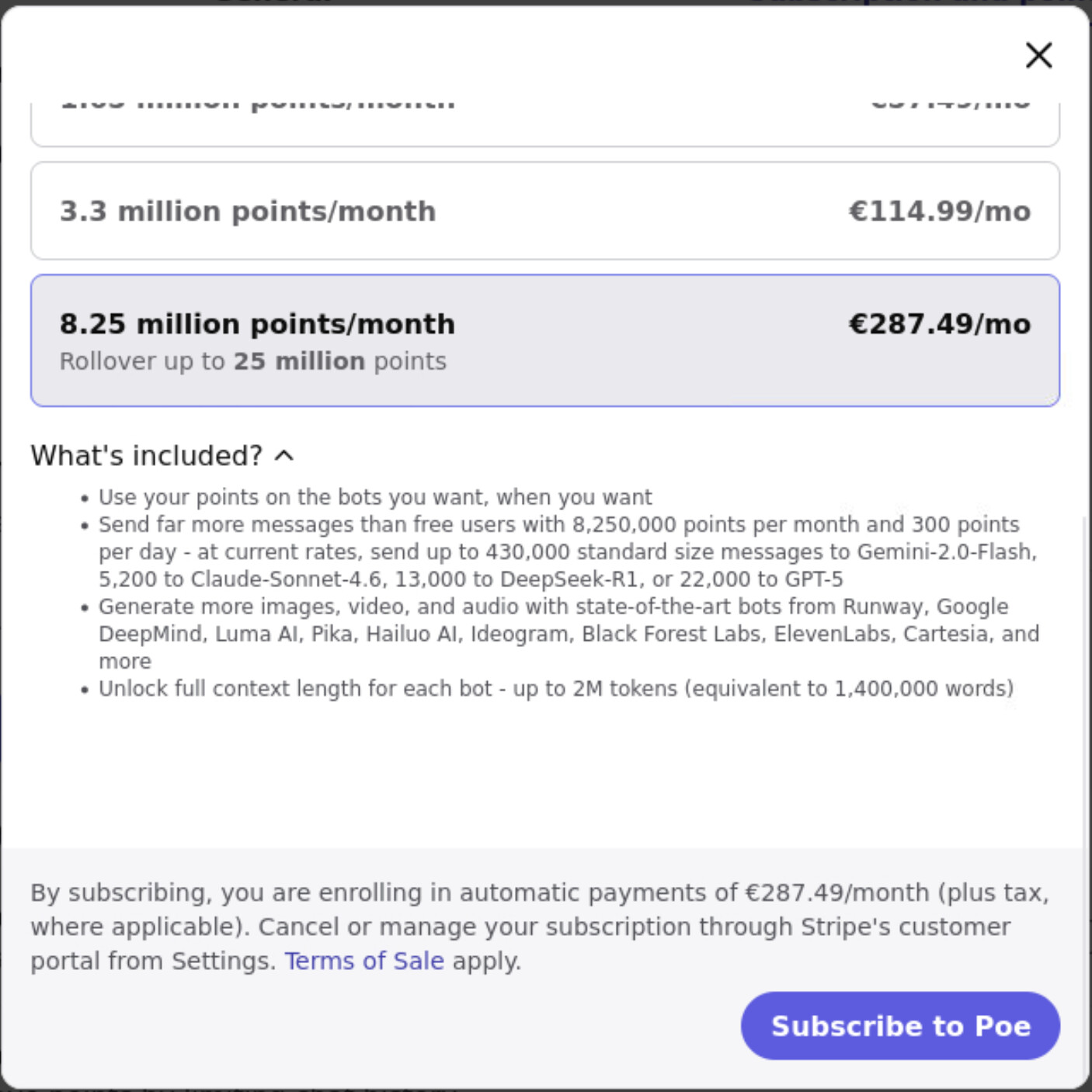Click the 'Send far more messages' bullet

(568, 552)
